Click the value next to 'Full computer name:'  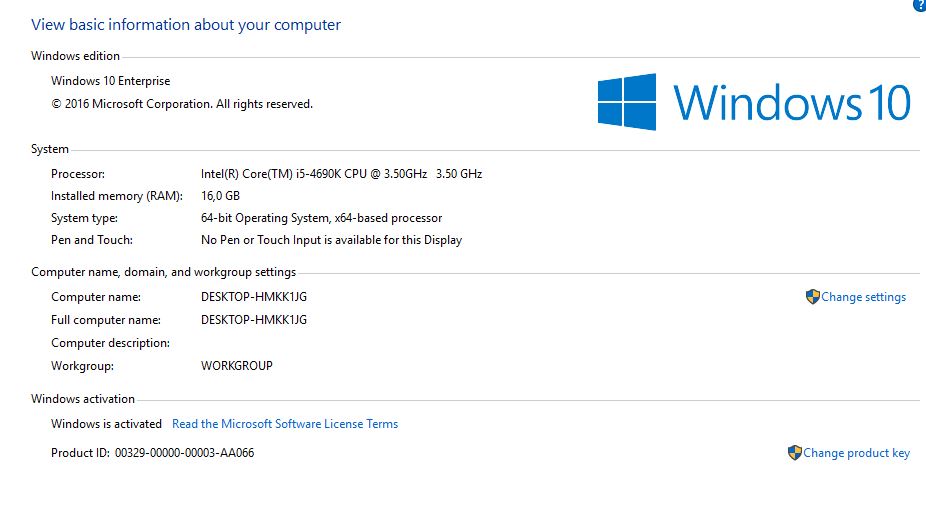pyautogui.click(x=254, y=320)
